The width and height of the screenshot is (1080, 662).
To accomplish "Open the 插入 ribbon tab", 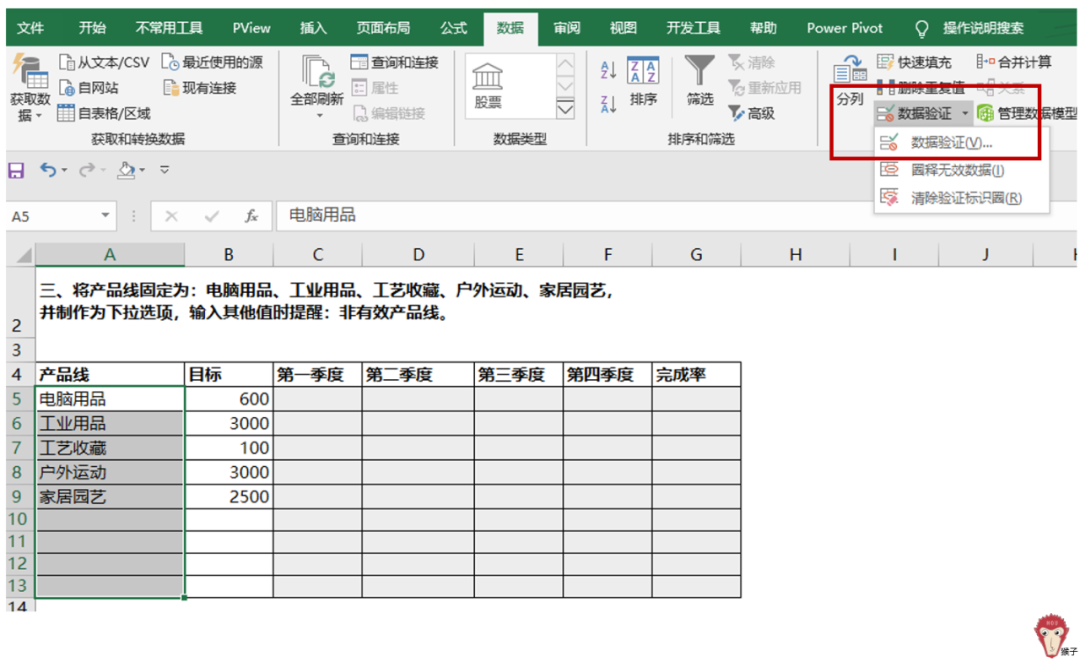I will 313,28.
